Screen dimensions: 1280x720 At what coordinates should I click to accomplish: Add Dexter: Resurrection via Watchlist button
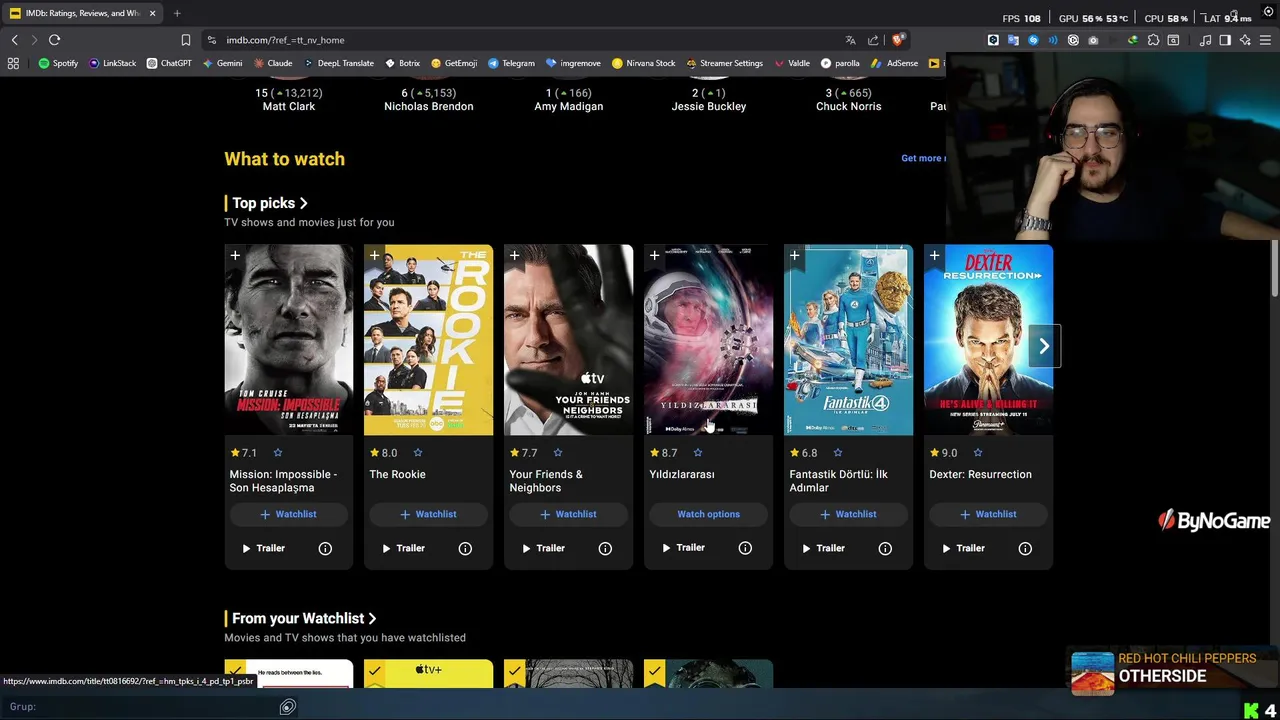988,514
